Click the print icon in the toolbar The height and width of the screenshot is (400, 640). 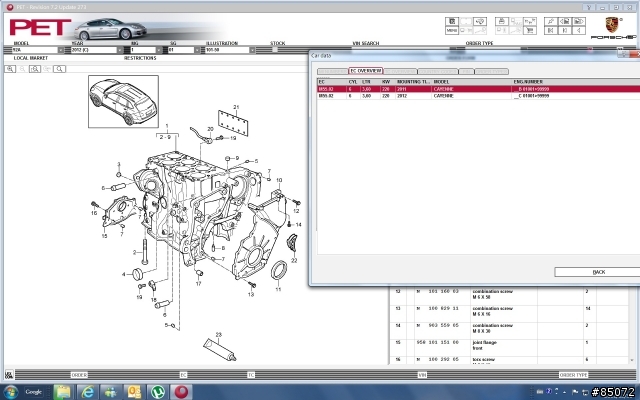[x=502, y=21]
